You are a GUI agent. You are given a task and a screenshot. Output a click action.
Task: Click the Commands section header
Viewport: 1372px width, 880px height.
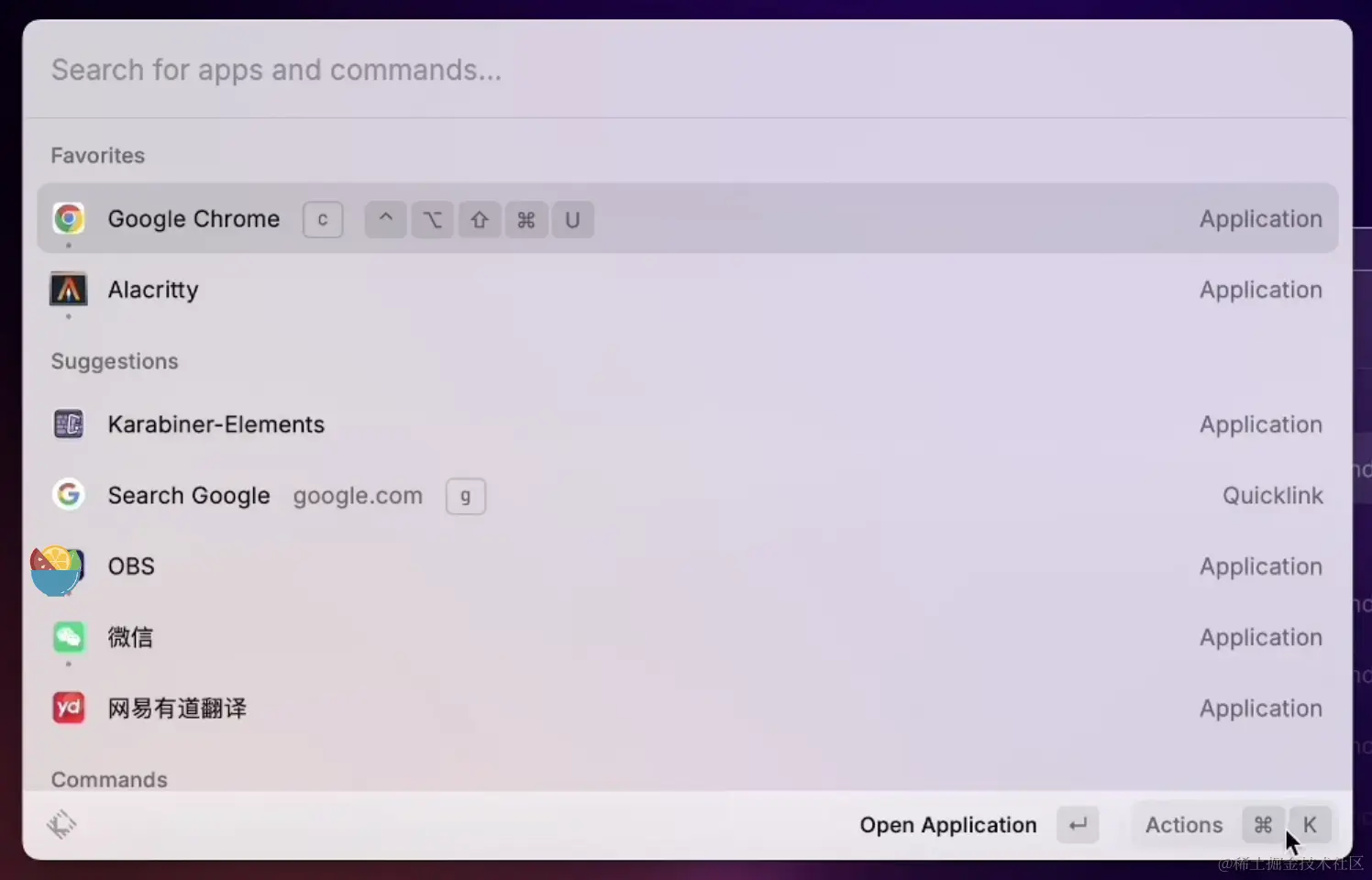[x=109, y=779]
